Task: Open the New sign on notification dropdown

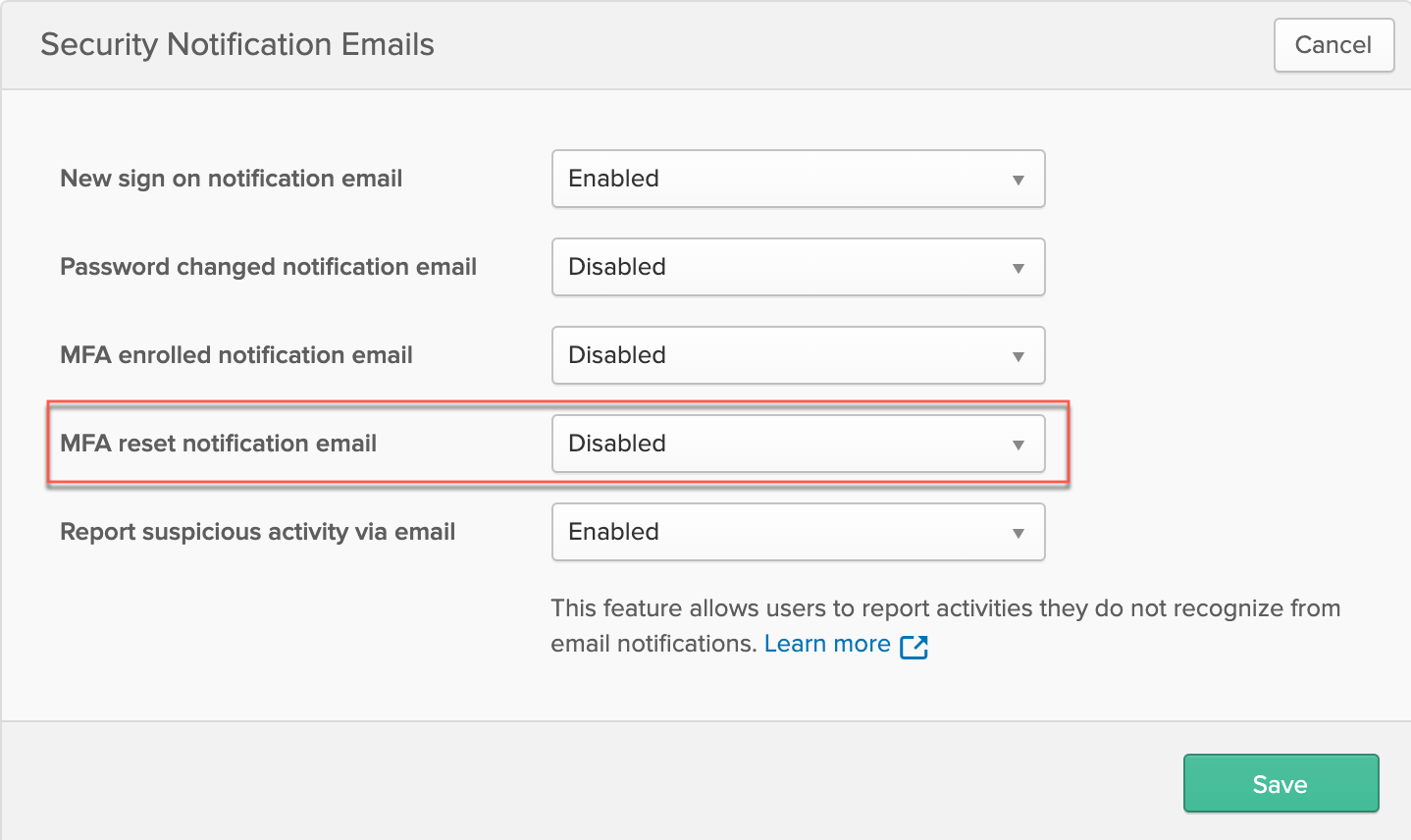Action: (798, 179)
